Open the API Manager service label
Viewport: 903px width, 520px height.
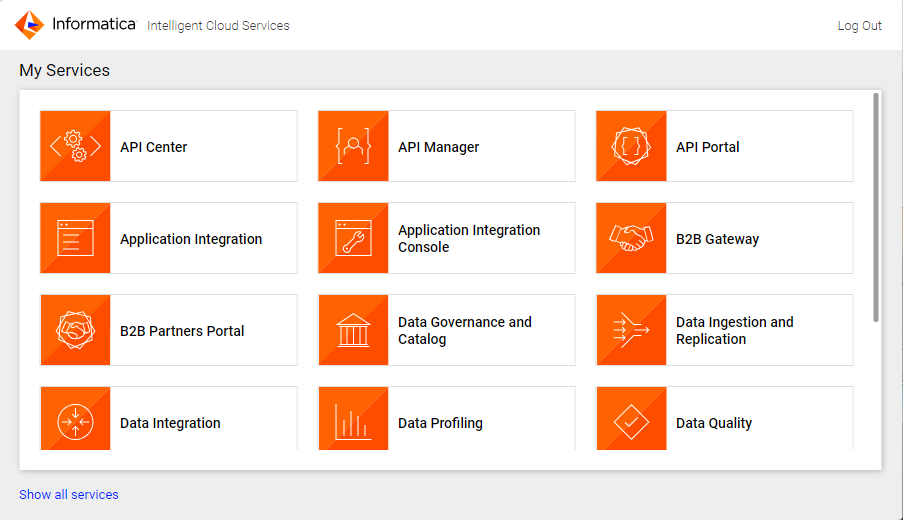[438, 147]
